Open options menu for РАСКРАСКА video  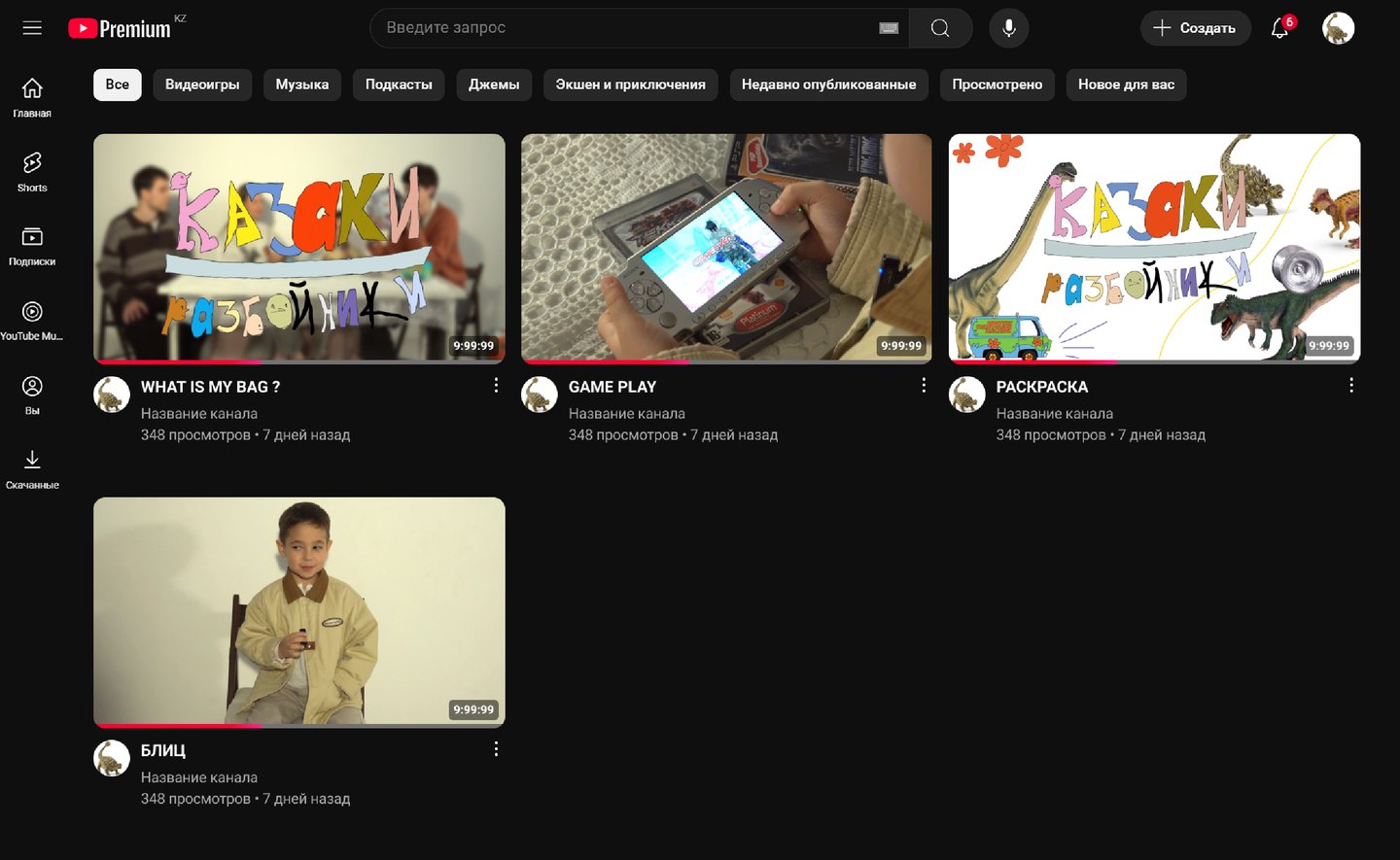(1351, 386)
